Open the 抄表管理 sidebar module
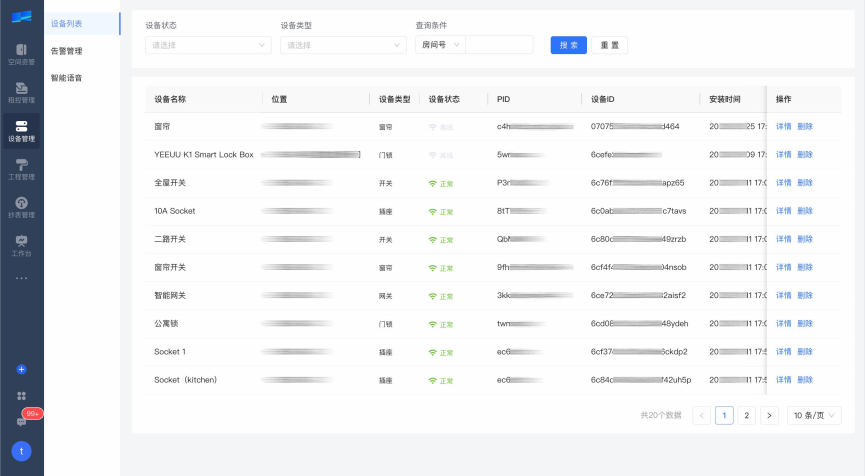Image resolution: width=865 pixels, height=476 pixels. point(22,207)
